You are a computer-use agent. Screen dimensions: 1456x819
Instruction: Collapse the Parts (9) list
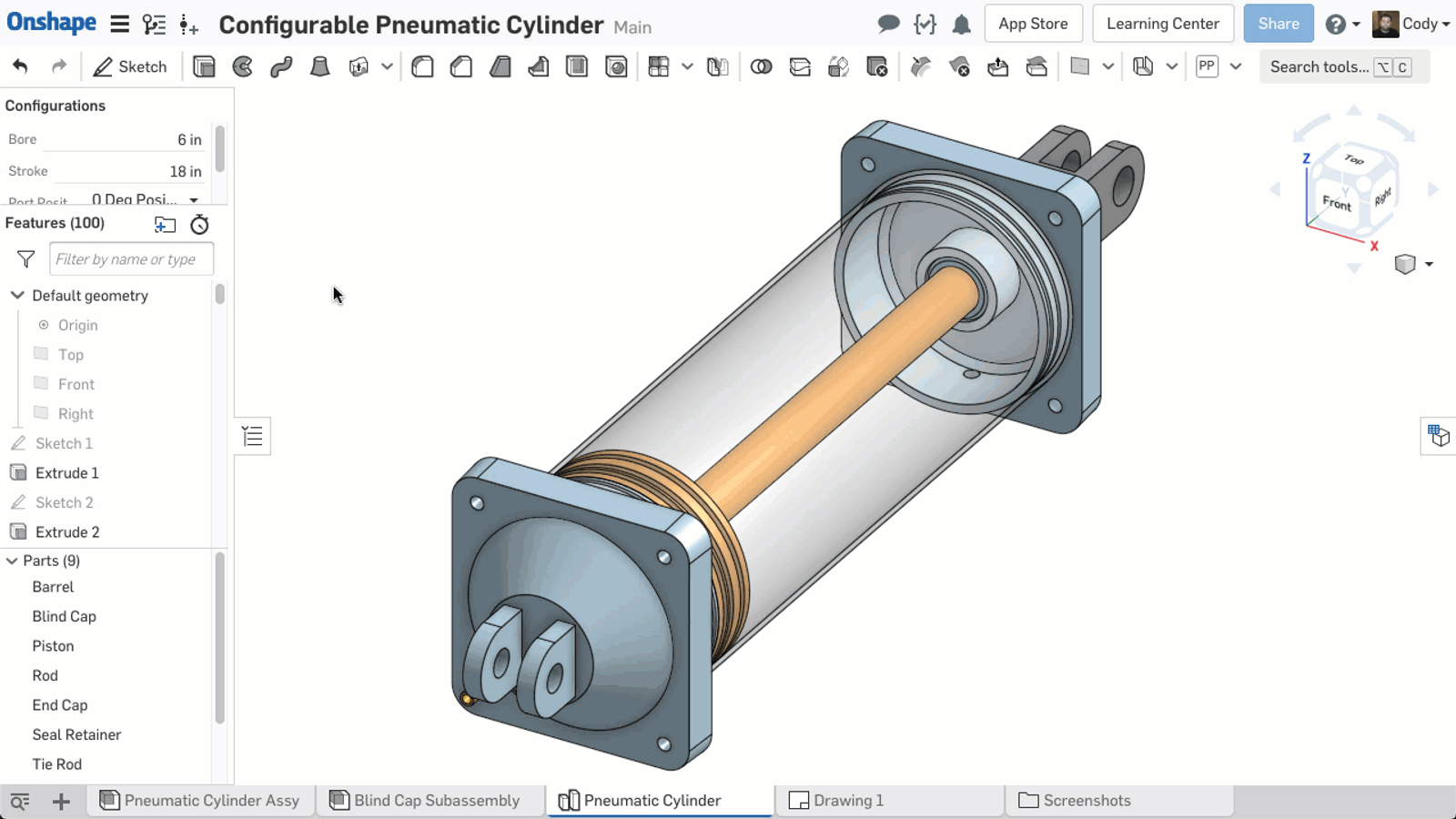tap(13, 561)
